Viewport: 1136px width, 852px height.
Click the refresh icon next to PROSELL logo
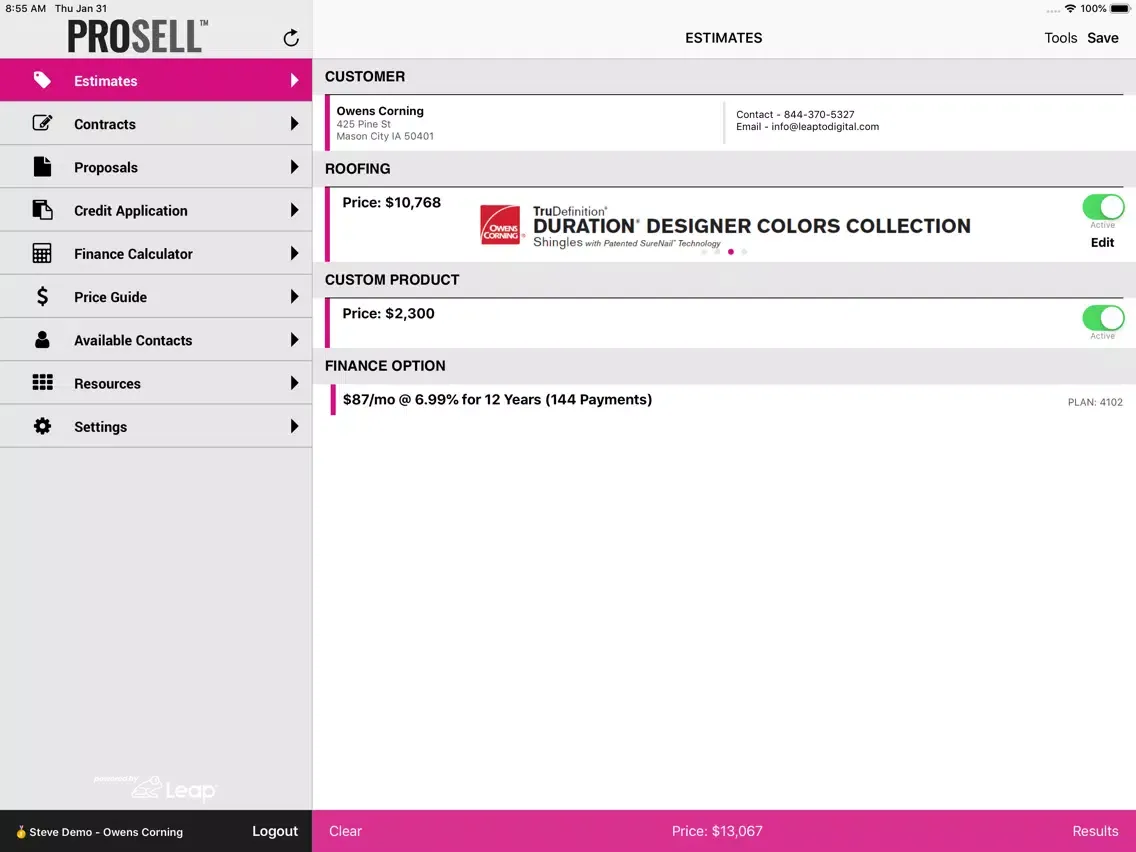point(291,38)
